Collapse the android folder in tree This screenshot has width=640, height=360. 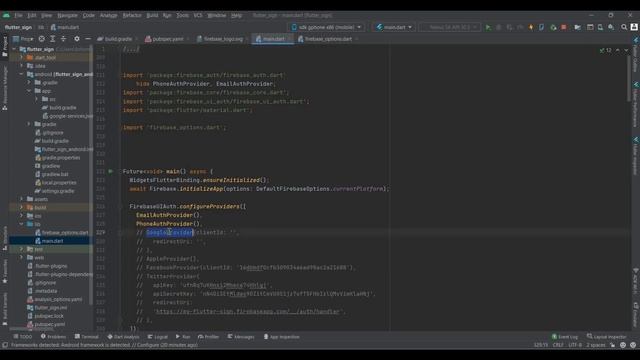(22, 74)
